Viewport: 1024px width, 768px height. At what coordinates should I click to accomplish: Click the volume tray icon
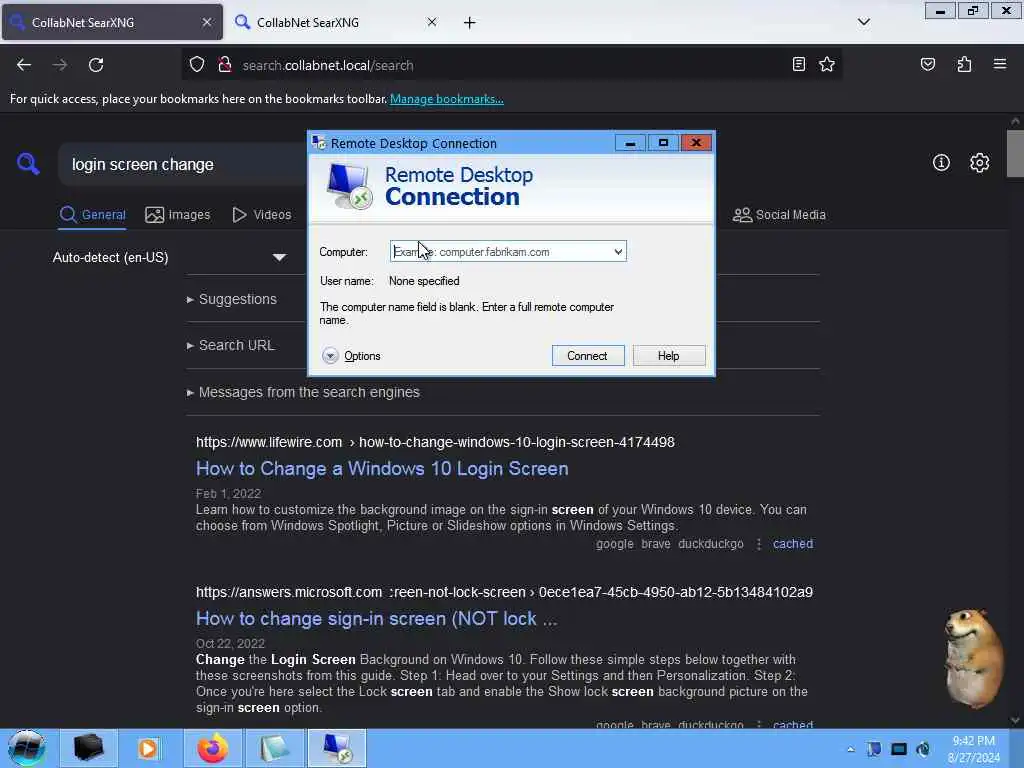pyautogui.click(x=923, y=749)
